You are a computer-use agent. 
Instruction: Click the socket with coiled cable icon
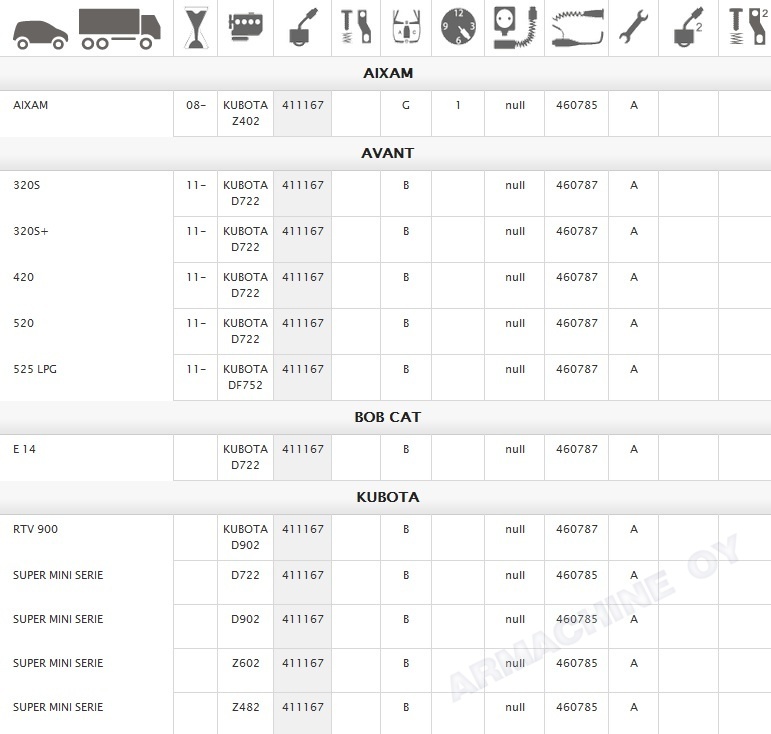click(515, 28)
